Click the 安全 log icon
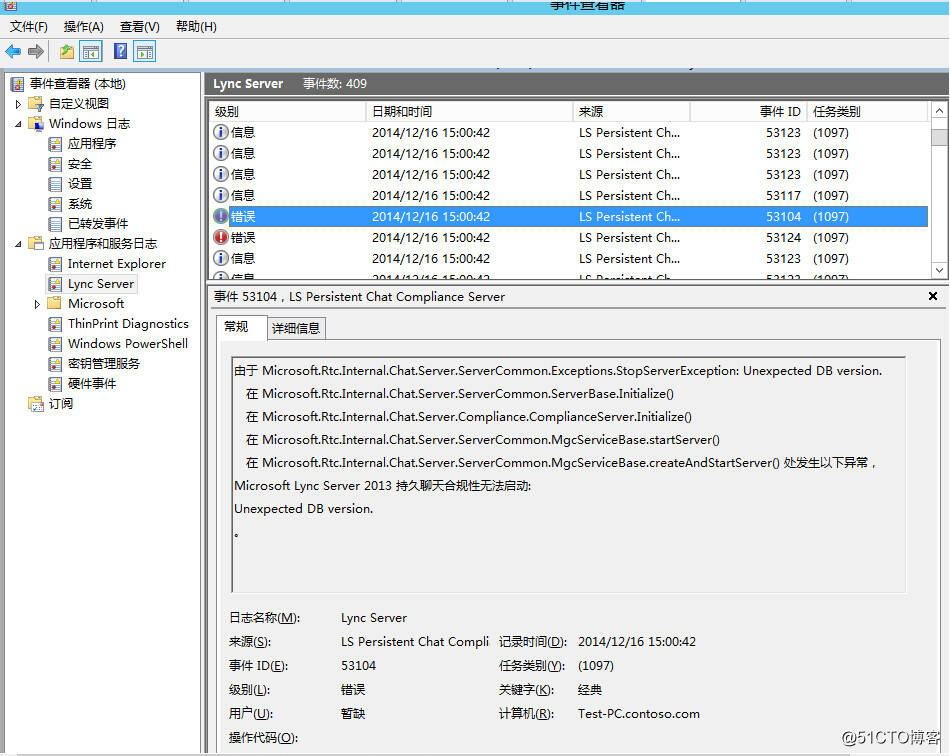950x756 pixels. 55,164
